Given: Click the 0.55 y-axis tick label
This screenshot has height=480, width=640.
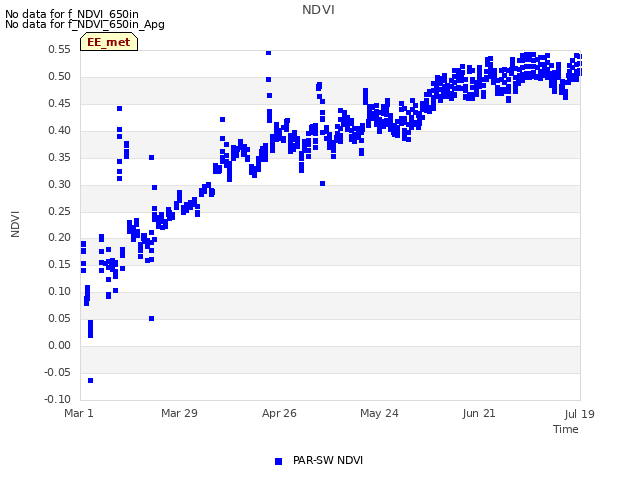Looking at the screenshot, I should point(59,49).
